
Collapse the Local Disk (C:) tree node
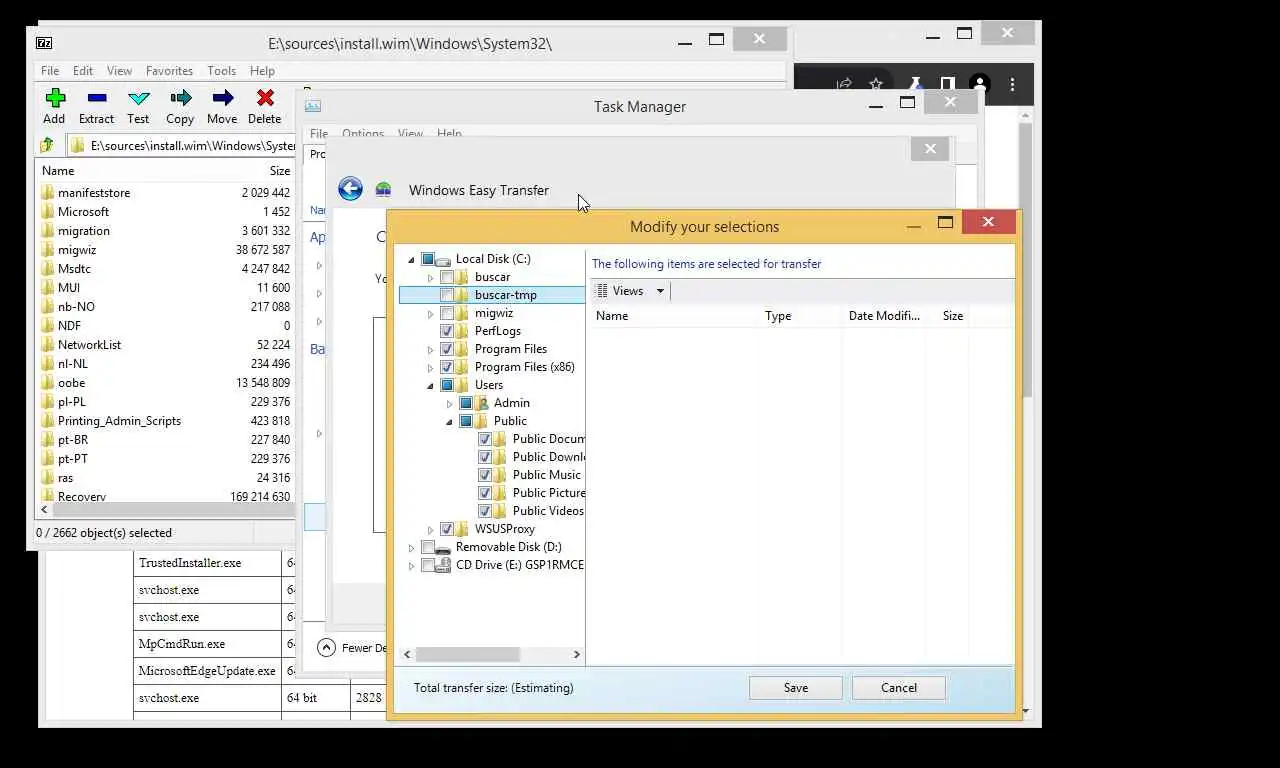[x=411, y=260]
